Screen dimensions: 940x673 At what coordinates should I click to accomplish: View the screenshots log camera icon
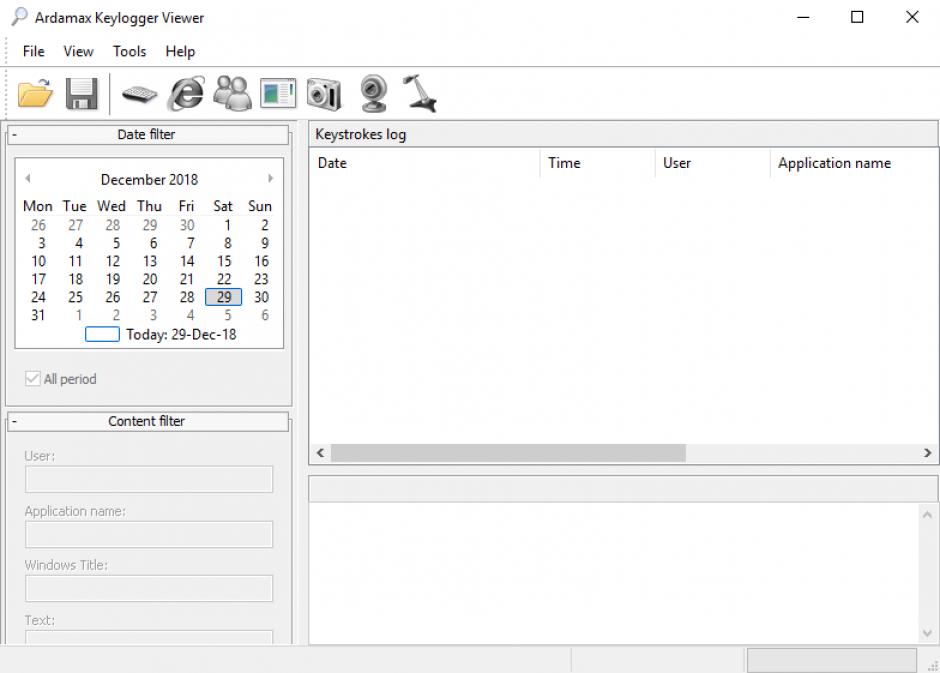pyautogui.click(x=324, y=94)
